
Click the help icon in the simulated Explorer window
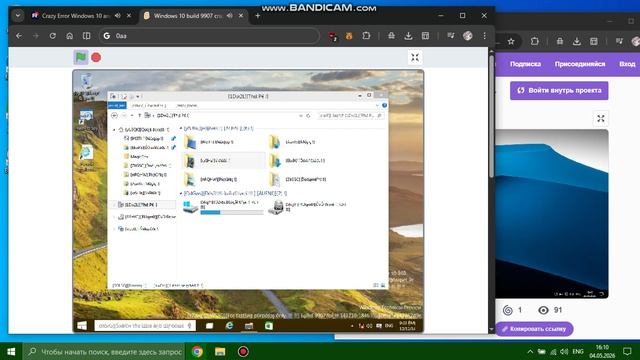pyautogui.click(x=384, y=105)
